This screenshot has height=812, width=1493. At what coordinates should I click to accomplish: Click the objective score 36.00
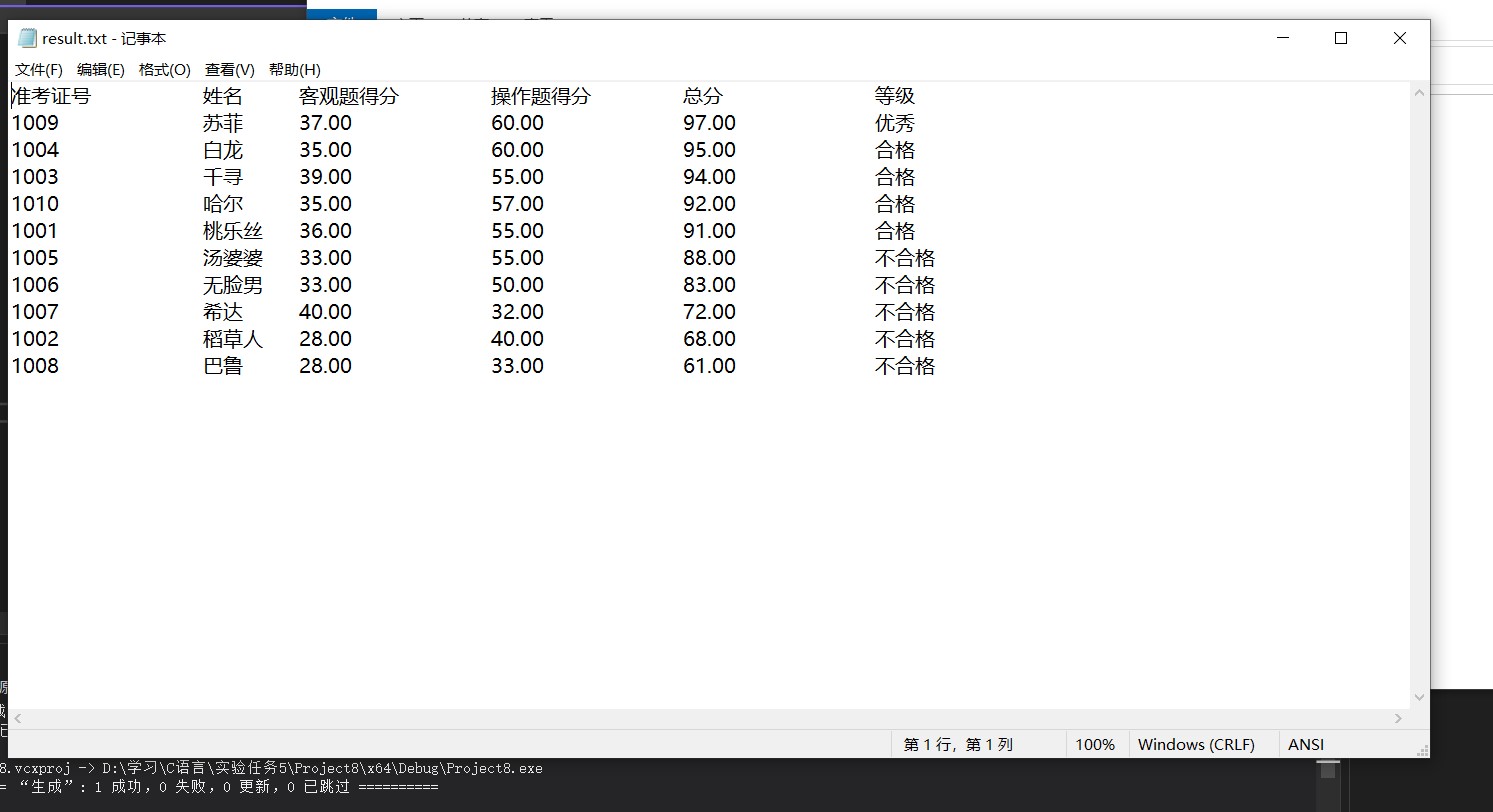pyautogui.click(x=325, y=231)
